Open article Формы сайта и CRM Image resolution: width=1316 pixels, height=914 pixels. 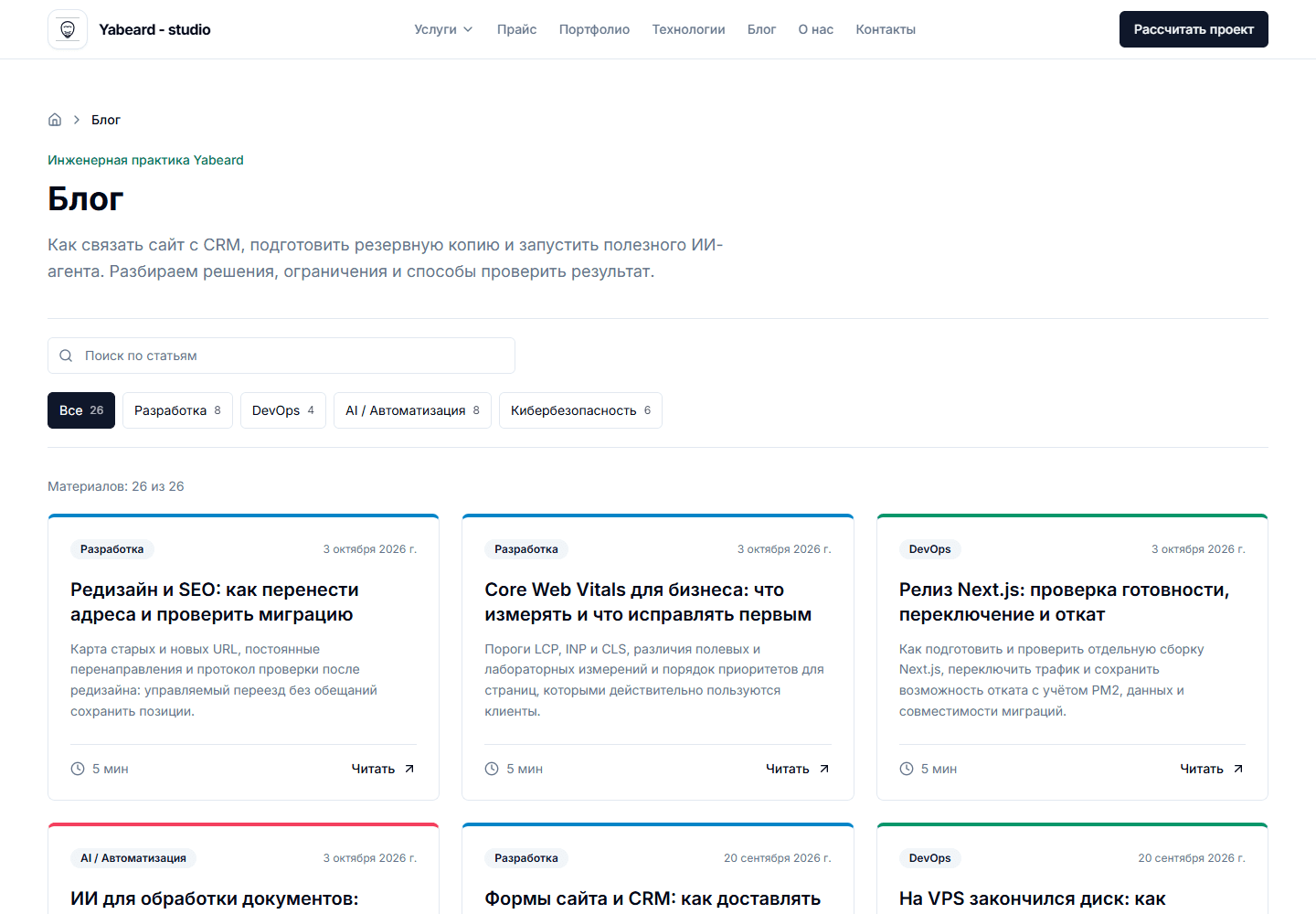pos(653,898)
